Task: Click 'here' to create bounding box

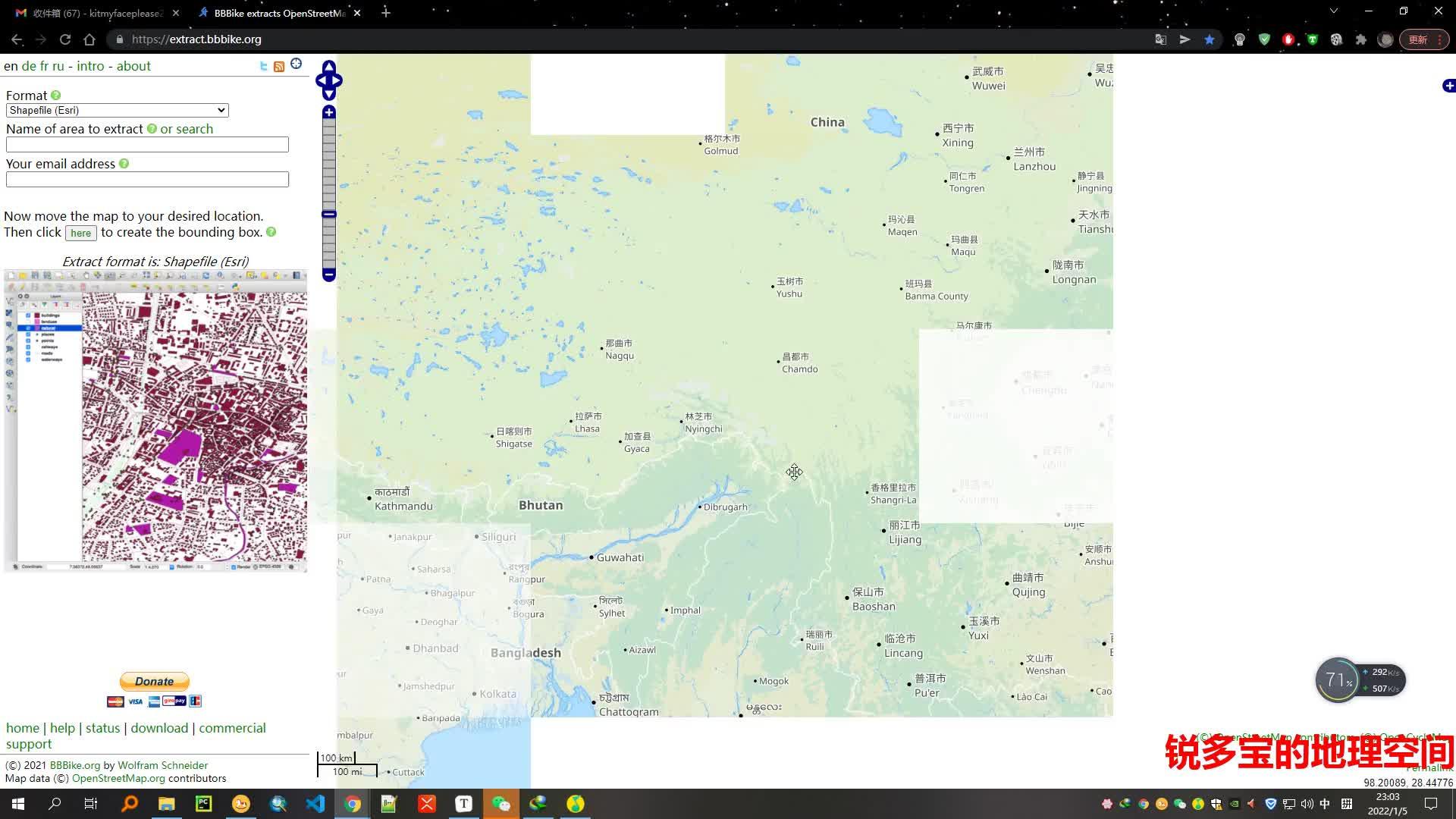Action: click(80, 233)
